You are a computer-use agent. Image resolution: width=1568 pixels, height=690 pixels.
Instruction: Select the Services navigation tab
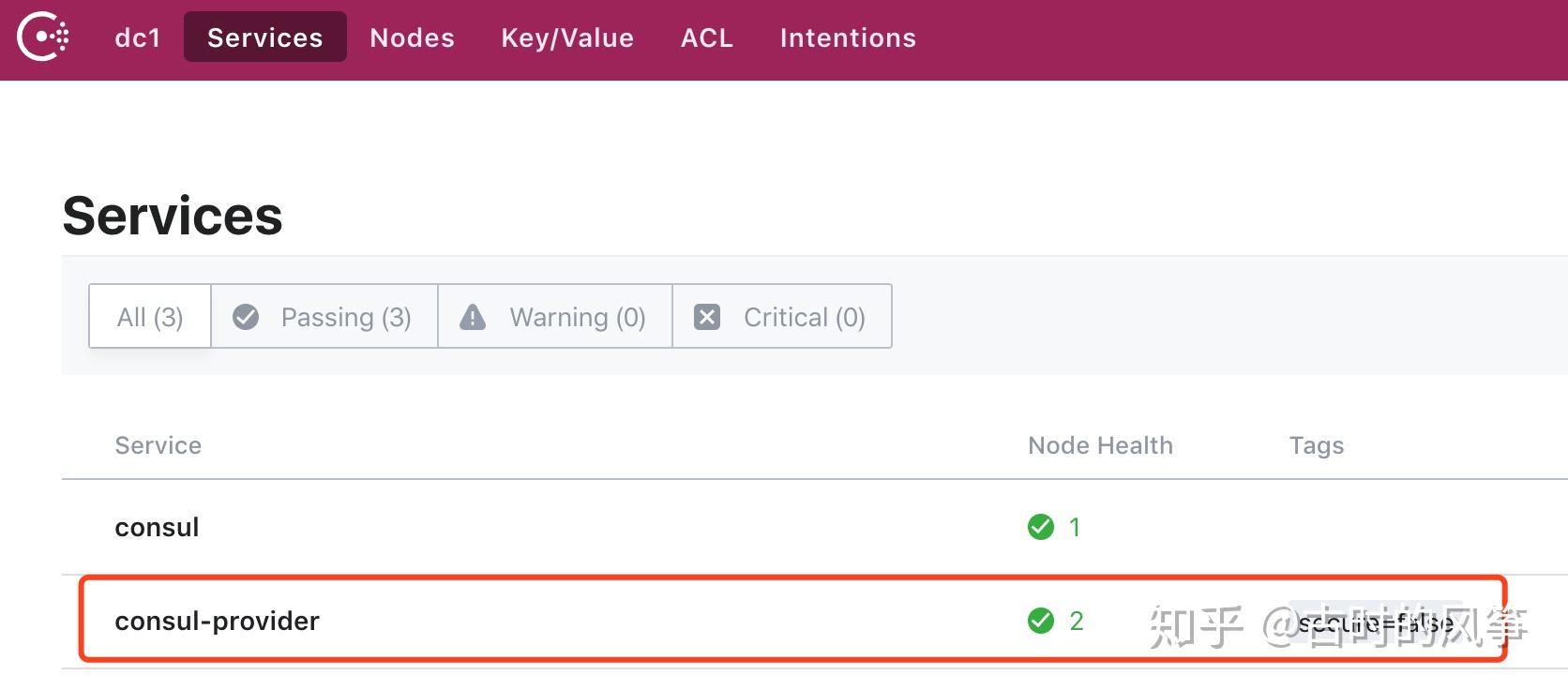click(x=265, y=37)
